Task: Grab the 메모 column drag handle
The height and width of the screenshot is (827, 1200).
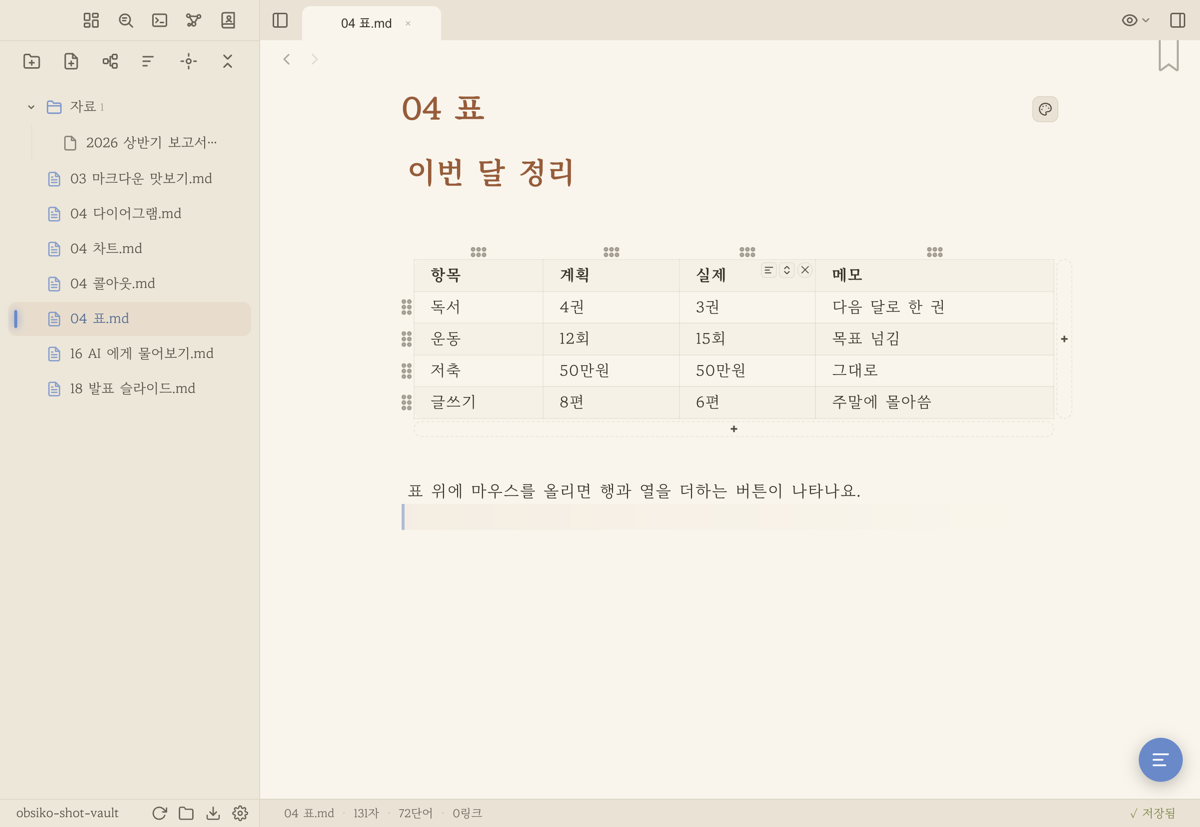Action: [x=934, y=252]
